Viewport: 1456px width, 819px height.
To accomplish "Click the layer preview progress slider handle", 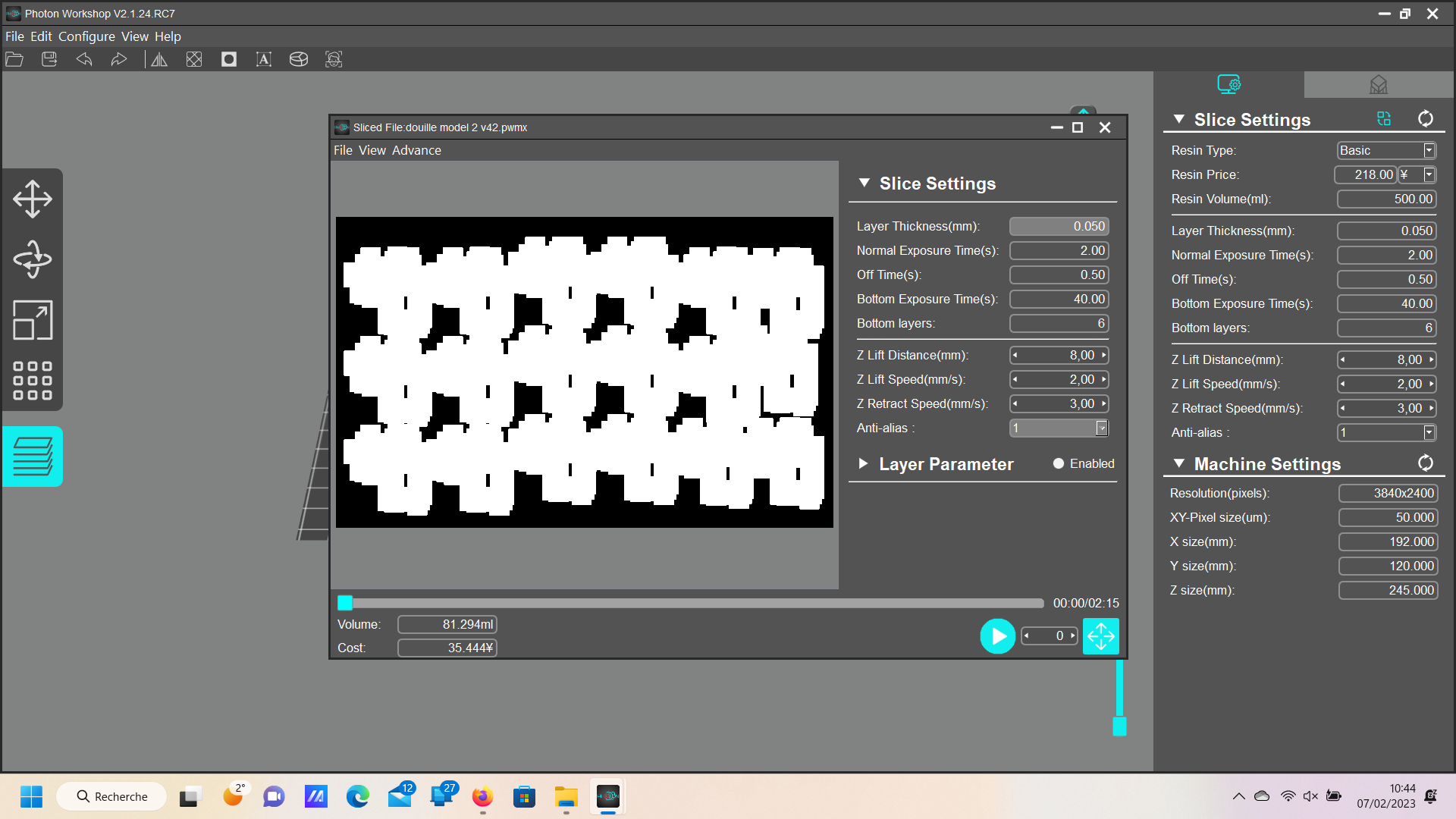I will tap(345, 603).
